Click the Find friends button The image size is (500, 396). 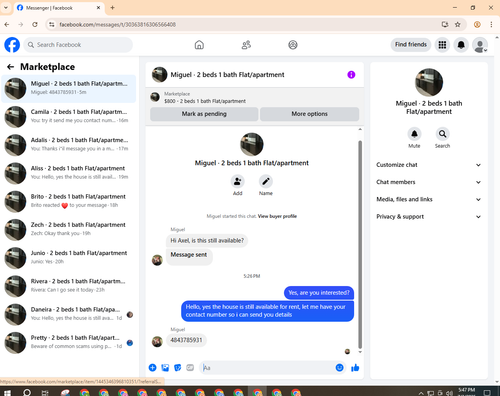tap(411, 45)
